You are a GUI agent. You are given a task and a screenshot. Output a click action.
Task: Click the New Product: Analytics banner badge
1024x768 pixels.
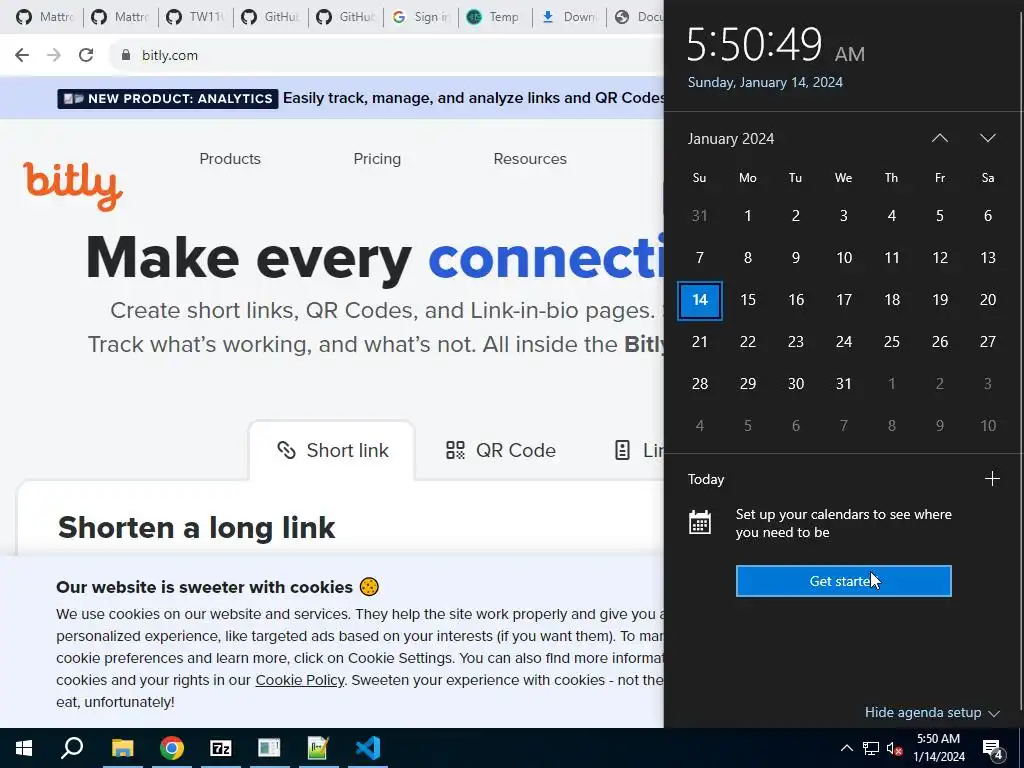coord(168,99)
